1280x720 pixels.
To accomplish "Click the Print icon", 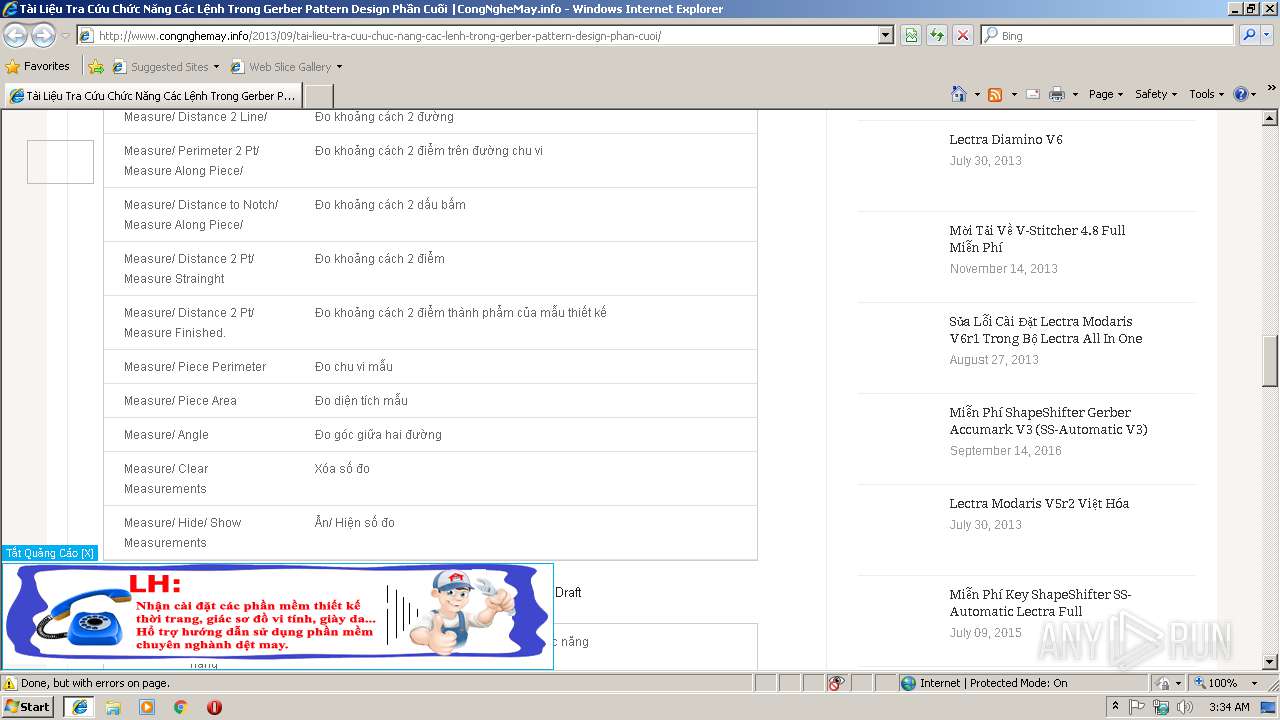I will [1057, 94].
